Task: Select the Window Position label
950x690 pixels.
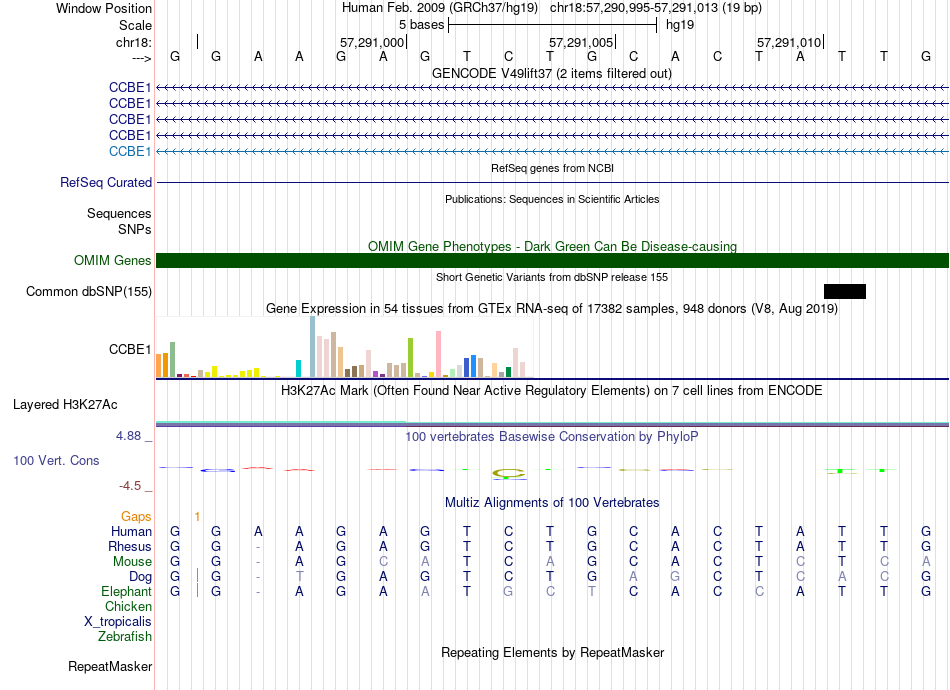Action: click(104, 8)
